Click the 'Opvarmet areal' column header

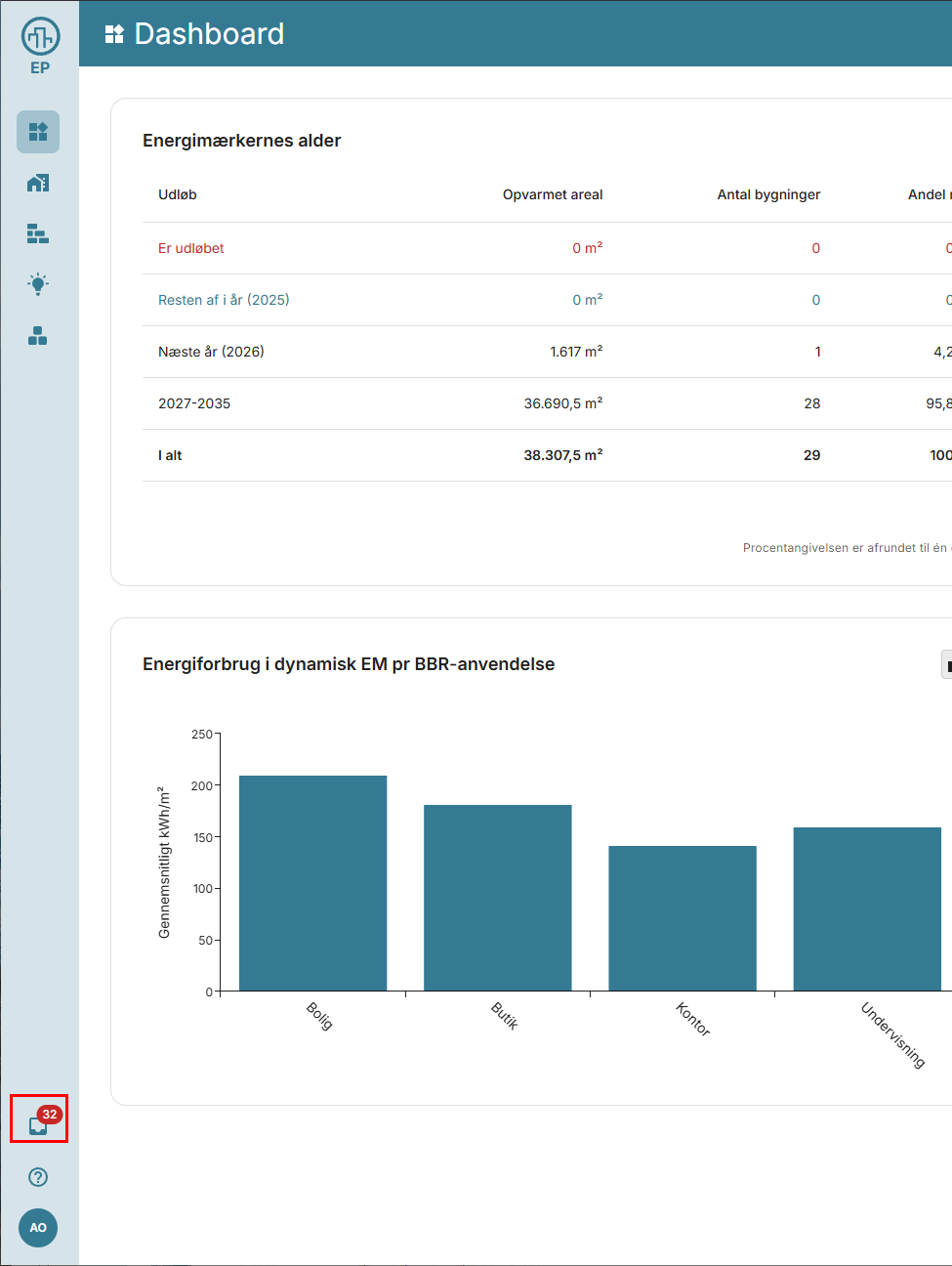(x=553, y=194)
